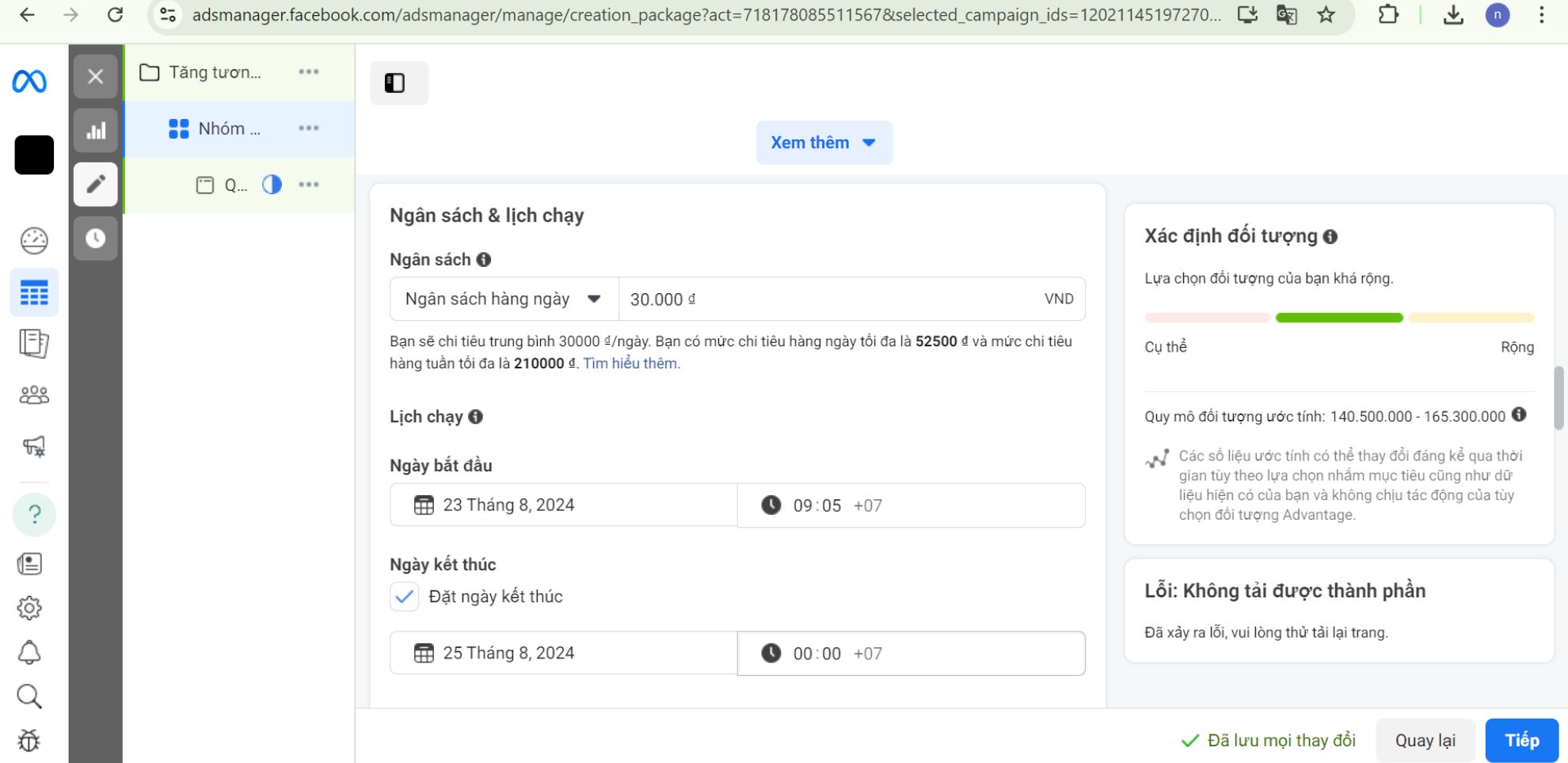1568x763 pixels.
Task: Open more options for Nhóm ad set
Action: (309, 128)
